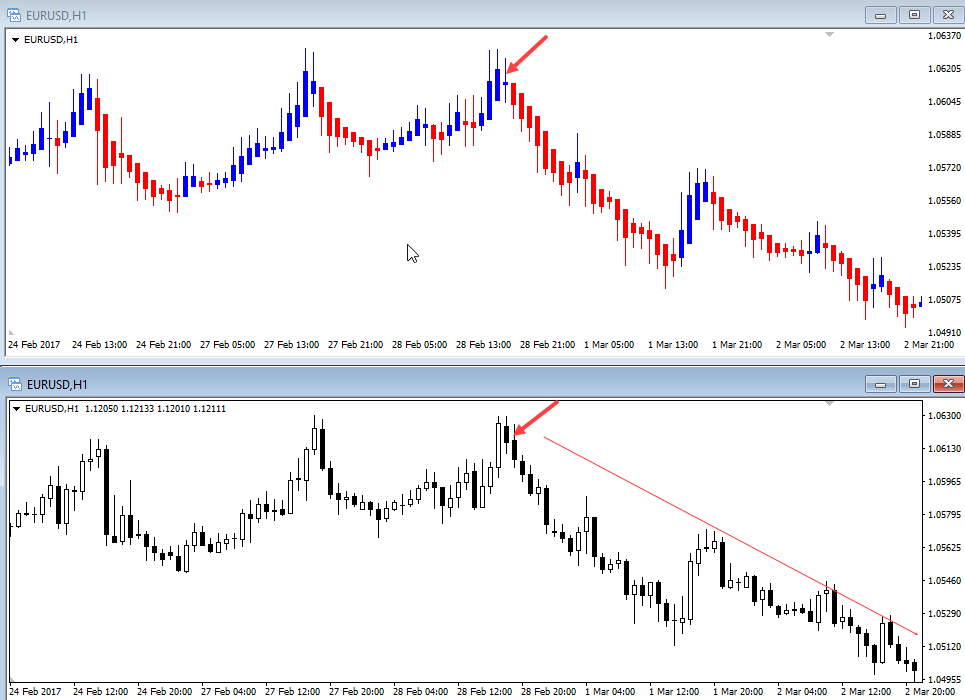Image resolution: width=965 pixels, height=700 pixels.
Task: Minimize the top EURUSD,H1 chart window
Action: pos(882,15)
